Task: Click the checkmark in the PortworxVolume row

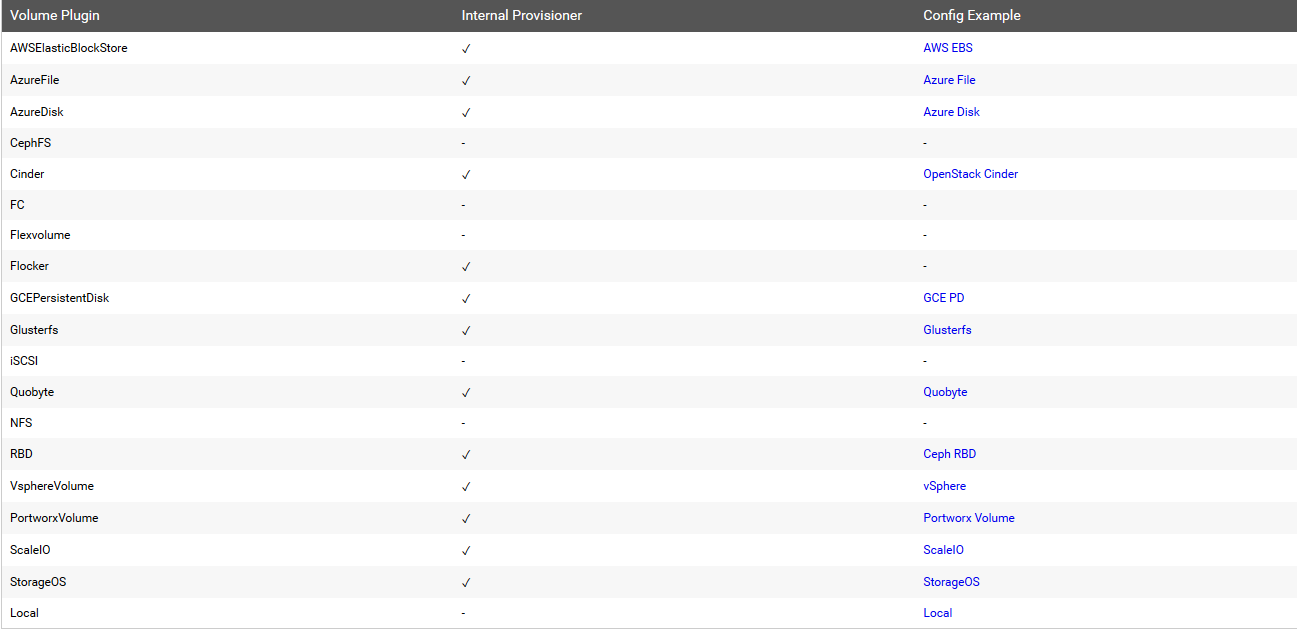Action: [x=466, y=518]
